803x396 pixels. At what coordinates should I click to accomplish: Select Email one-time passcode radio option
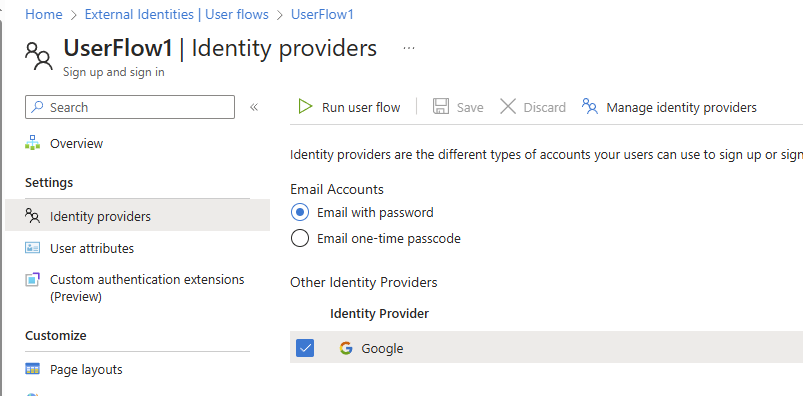click(300, 238)
